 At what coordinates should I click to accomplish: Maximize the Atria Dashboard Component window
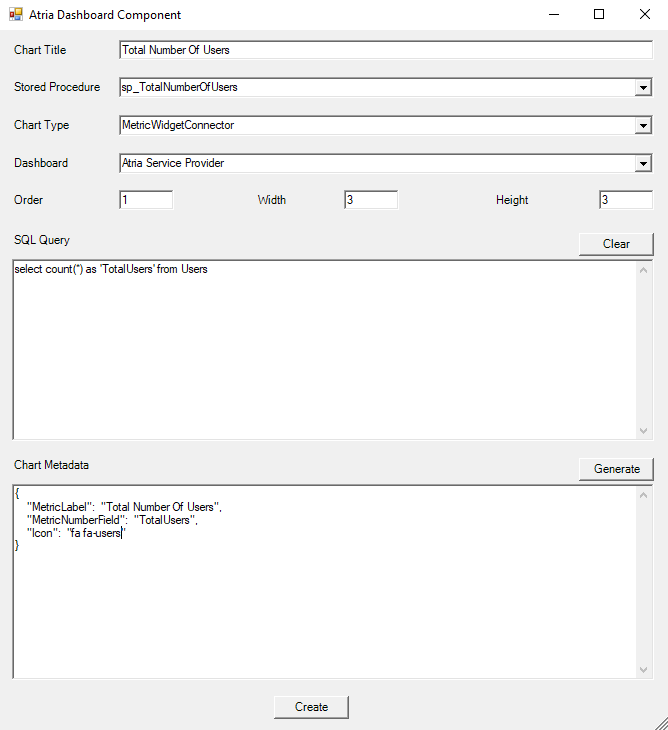pos(599,14)
